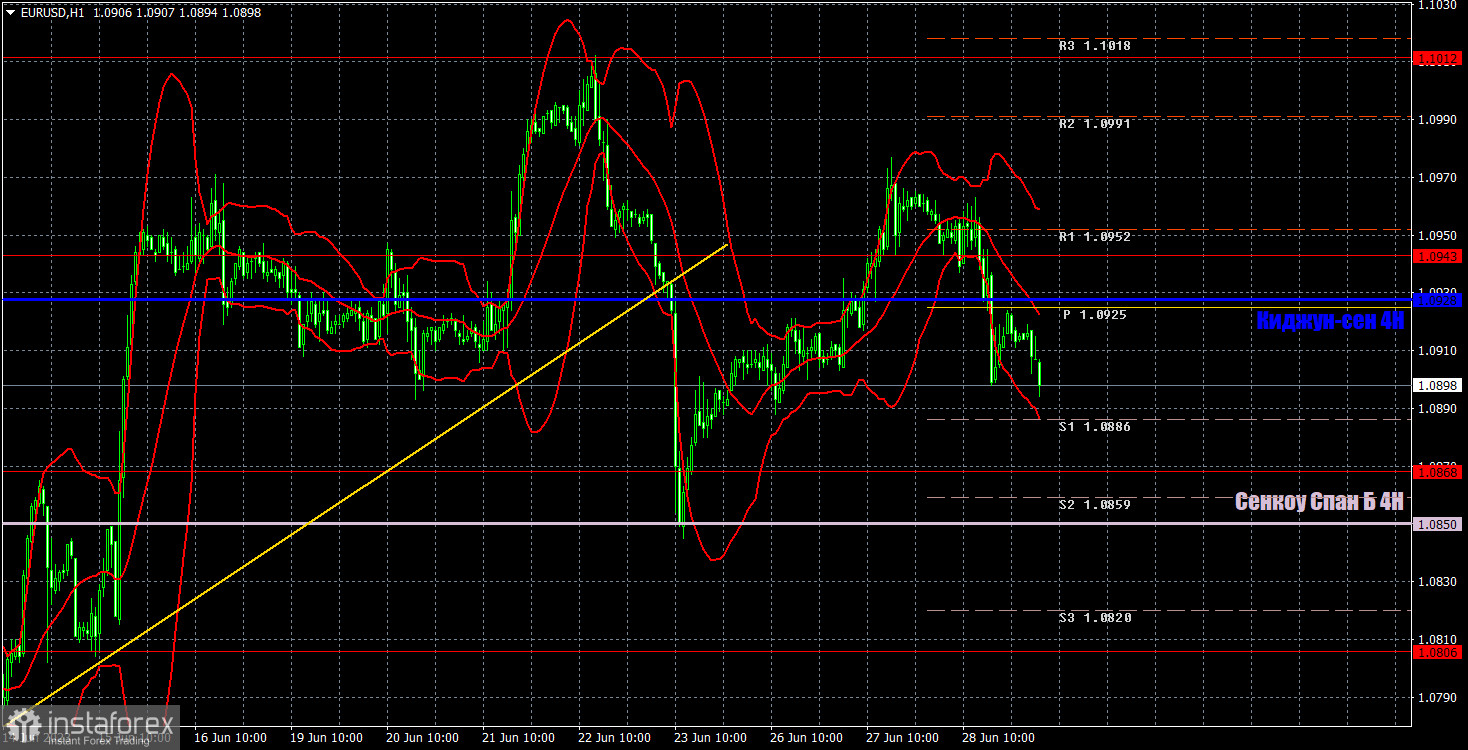Click the 1.0830 price axis value

1438,582
